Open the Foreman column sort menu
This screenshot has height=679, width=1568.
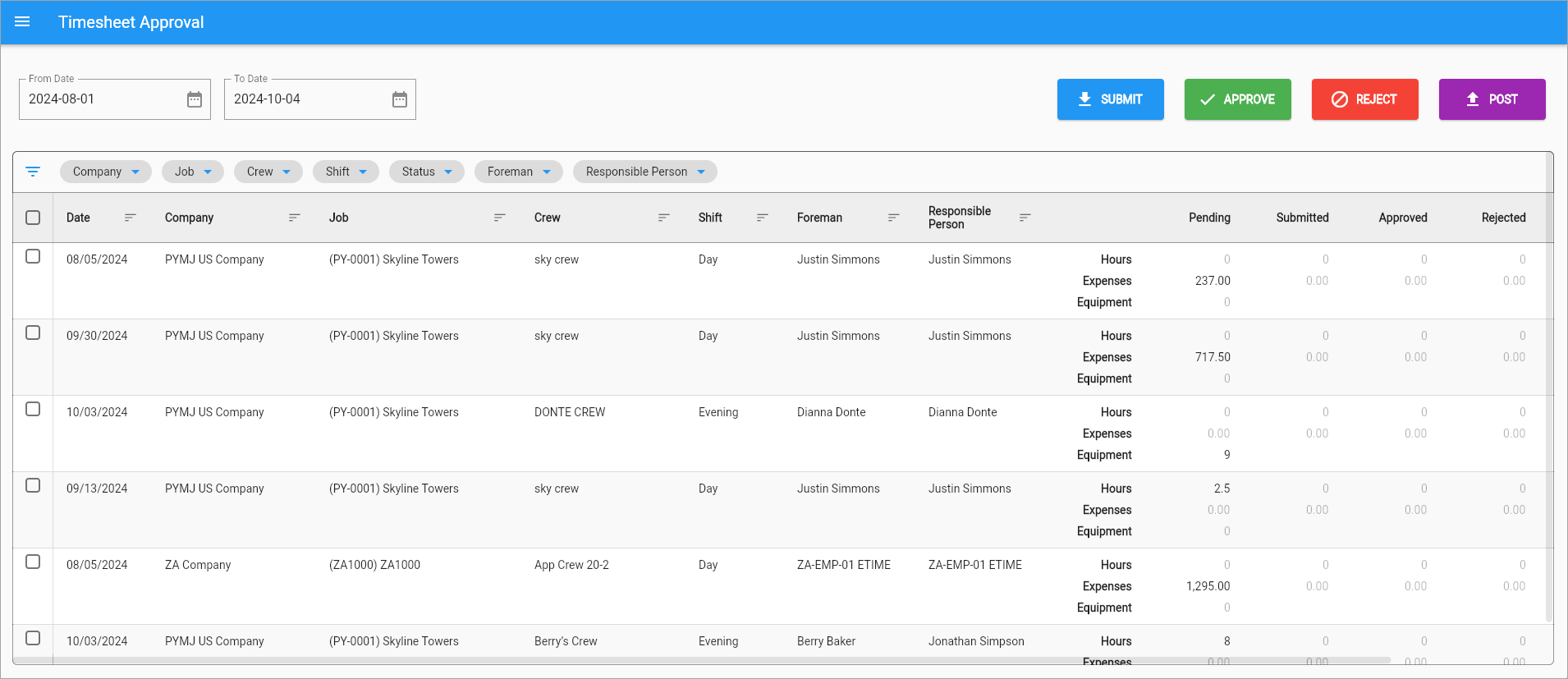coord(894,218)
